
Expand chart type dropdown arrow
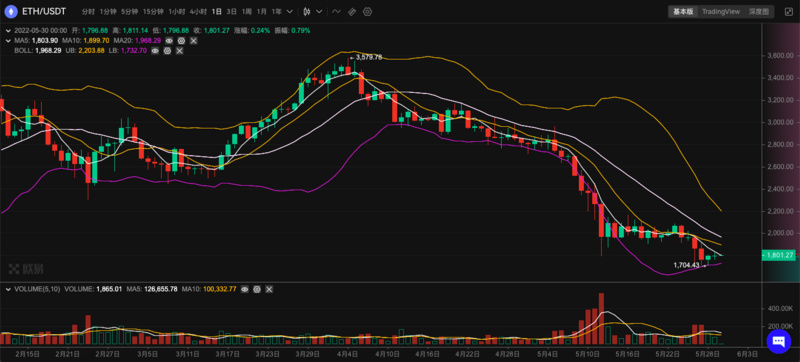(319, 11)
